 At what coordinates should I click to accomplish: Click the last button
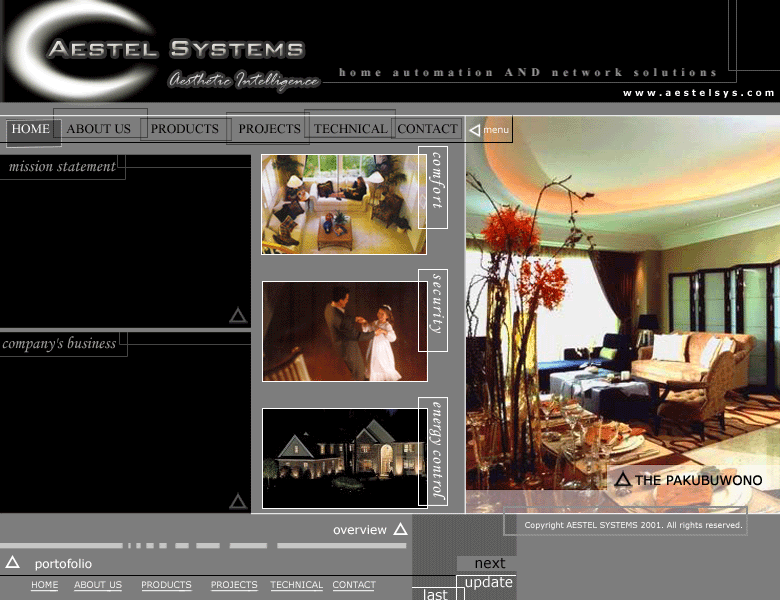pos(435,594)
